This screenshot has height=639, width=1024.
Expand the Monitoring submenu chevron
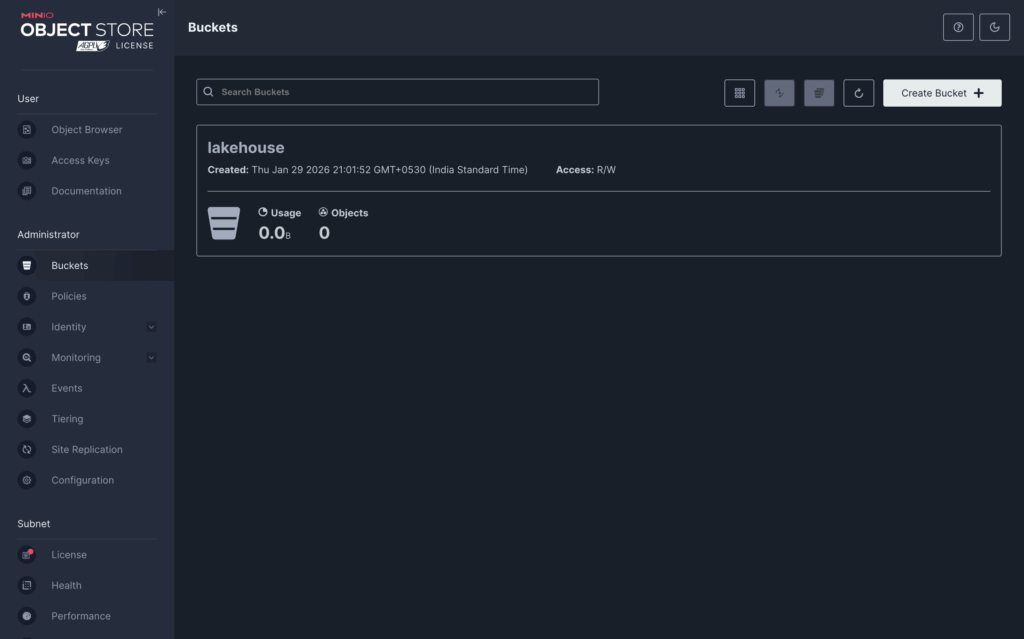151,357
